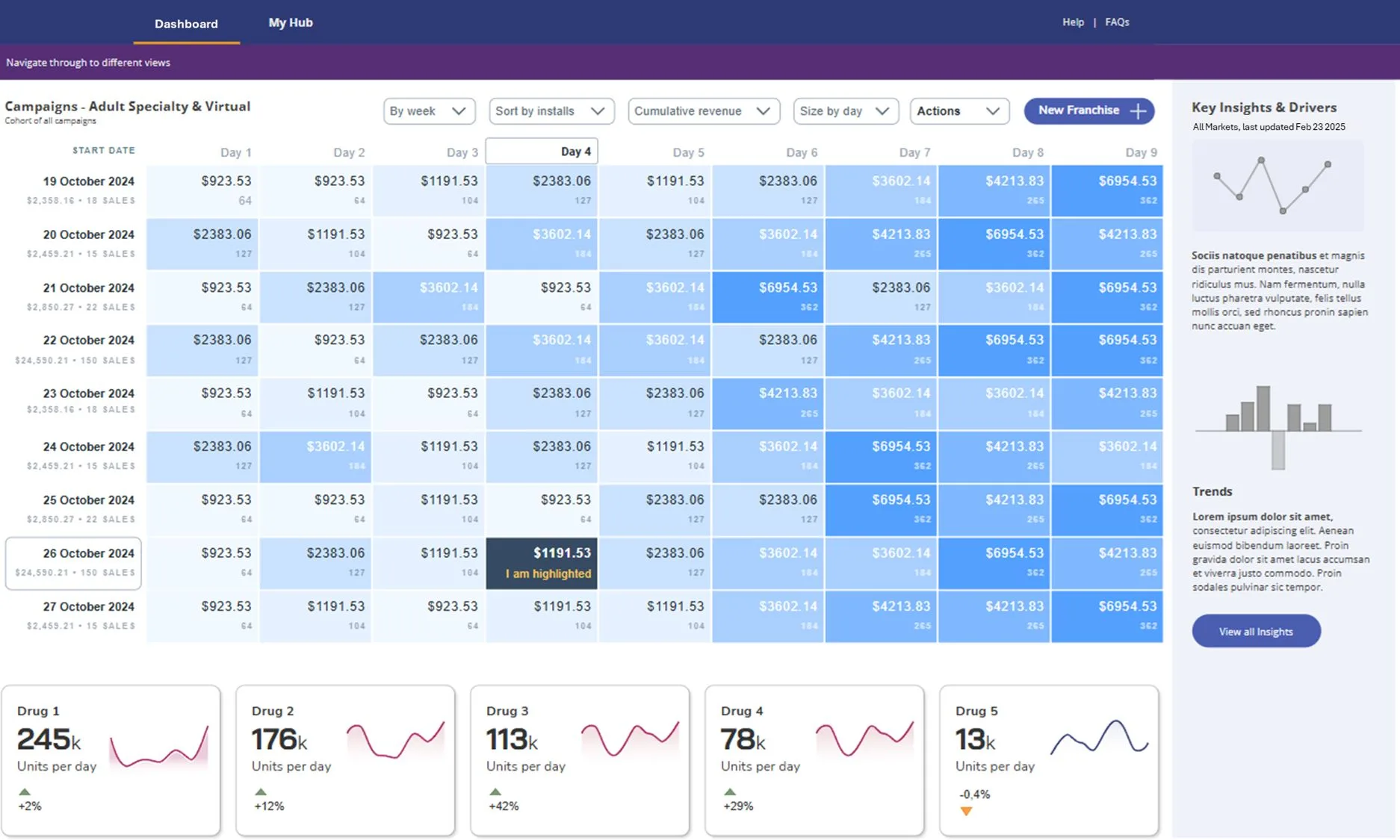Screen dimensions: 1400x840
Task: Open the FAQs link
Action: pos(1117,22)
